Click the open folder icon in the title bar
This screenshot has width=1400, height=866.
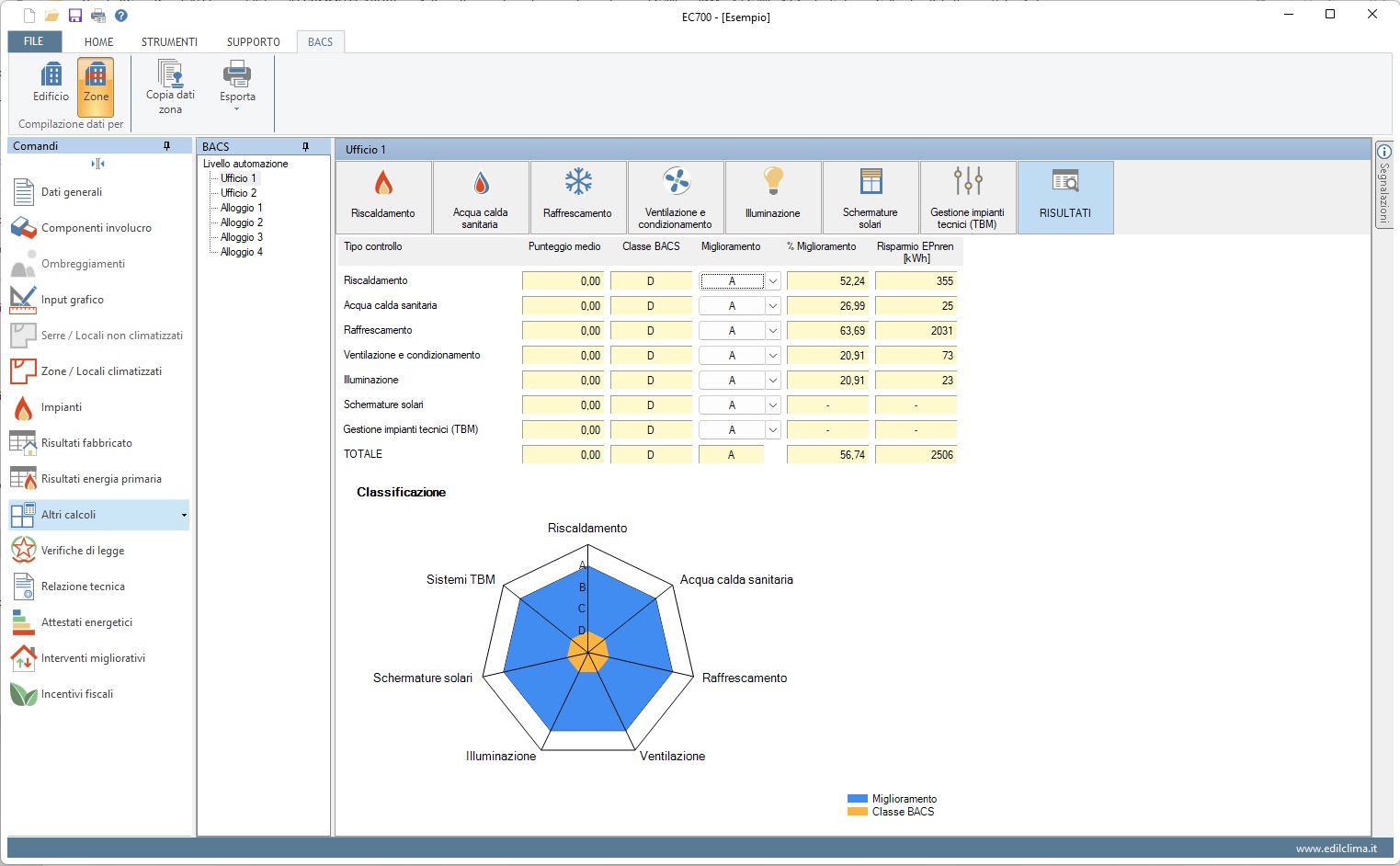(52, 16)
